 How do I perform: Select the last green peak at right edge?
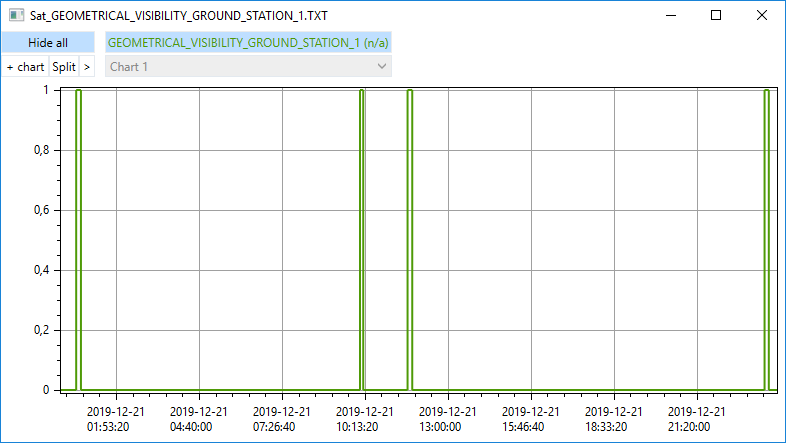766,92
